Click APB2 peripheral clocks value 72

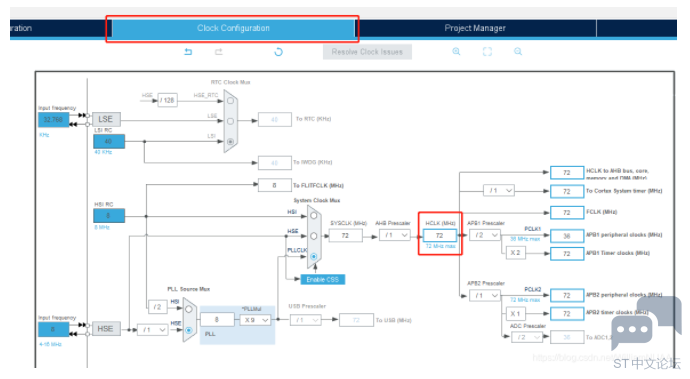point(567,295)
